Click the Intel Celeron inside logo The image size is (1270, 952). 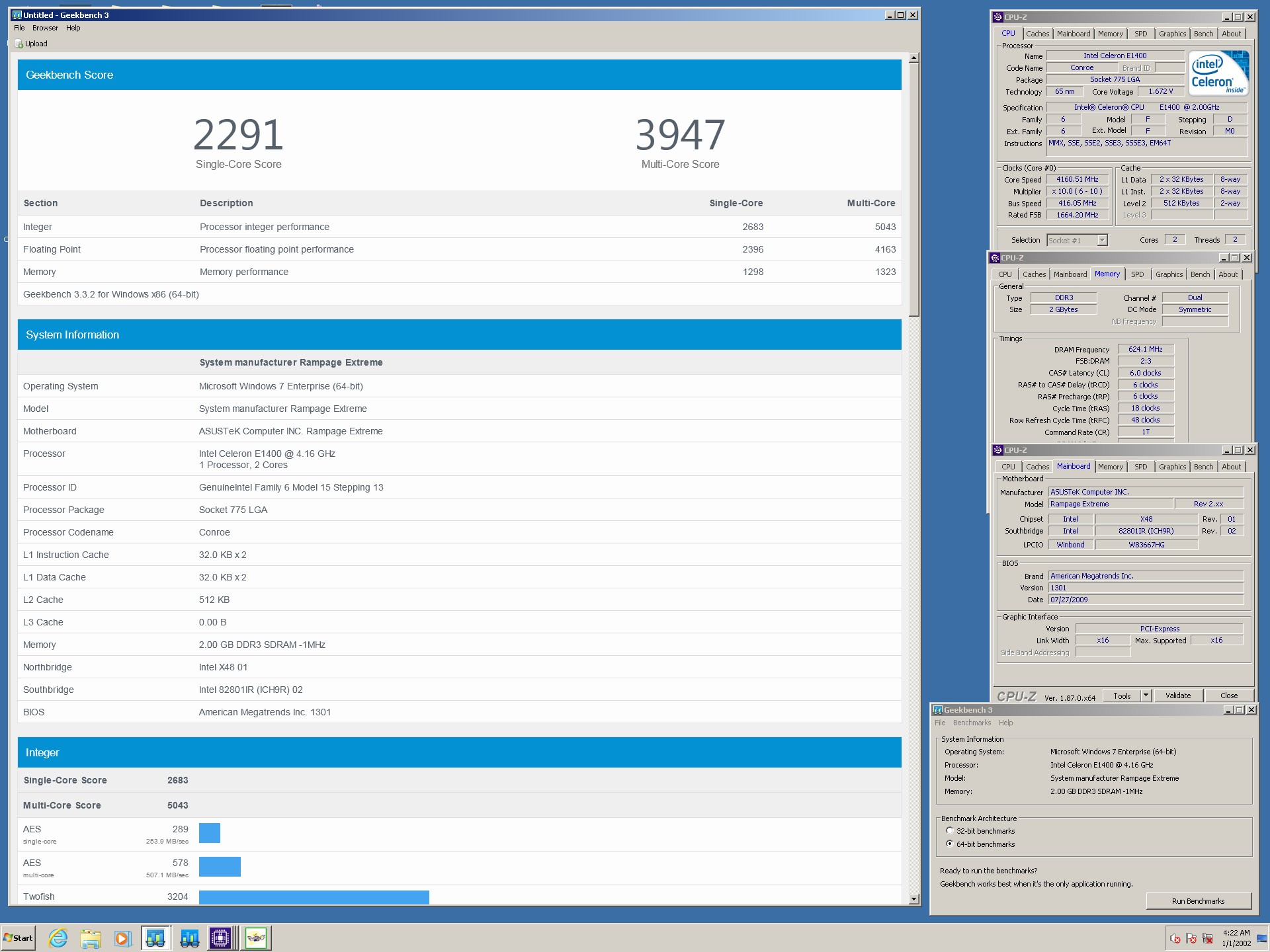click(1218, 73)
